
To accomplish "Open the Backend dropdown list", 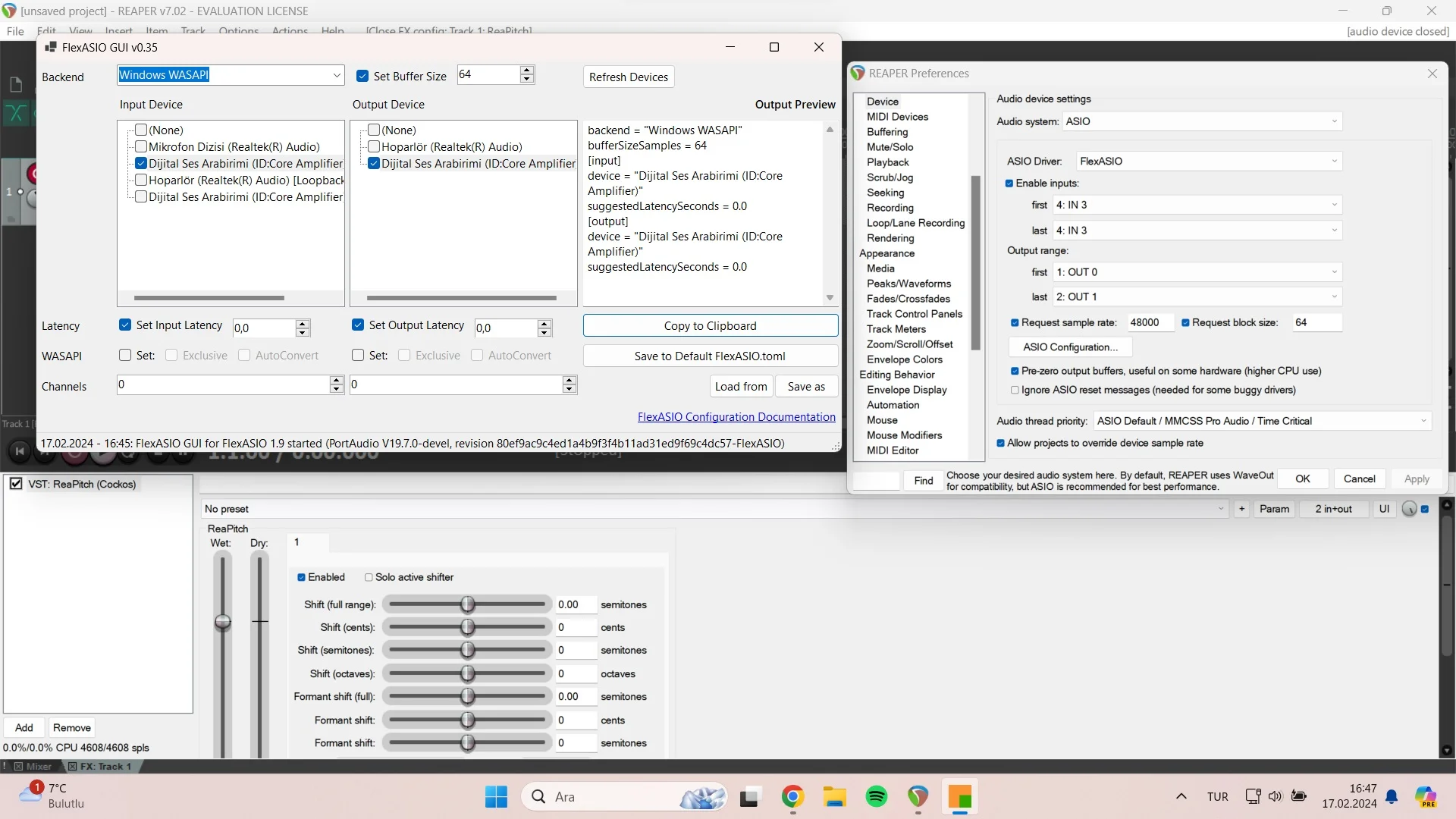I will 337,75.
